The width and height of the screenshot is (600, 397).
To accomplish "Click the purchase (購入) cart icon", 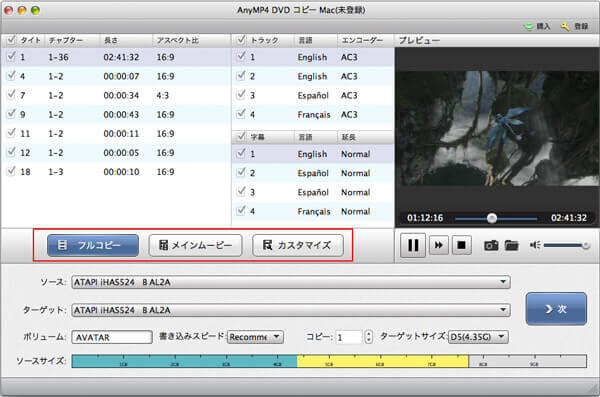I will (x=528, y=26).
